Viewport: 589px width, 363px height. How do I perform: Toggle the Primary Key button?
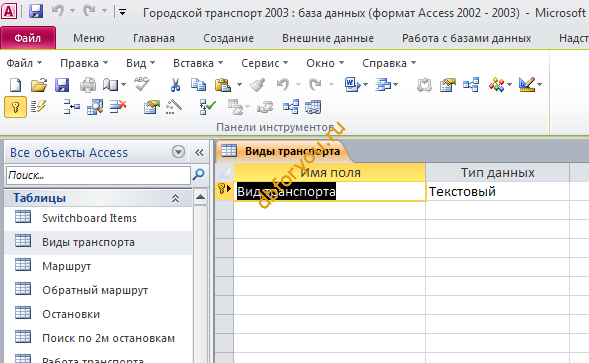(15, 107)
